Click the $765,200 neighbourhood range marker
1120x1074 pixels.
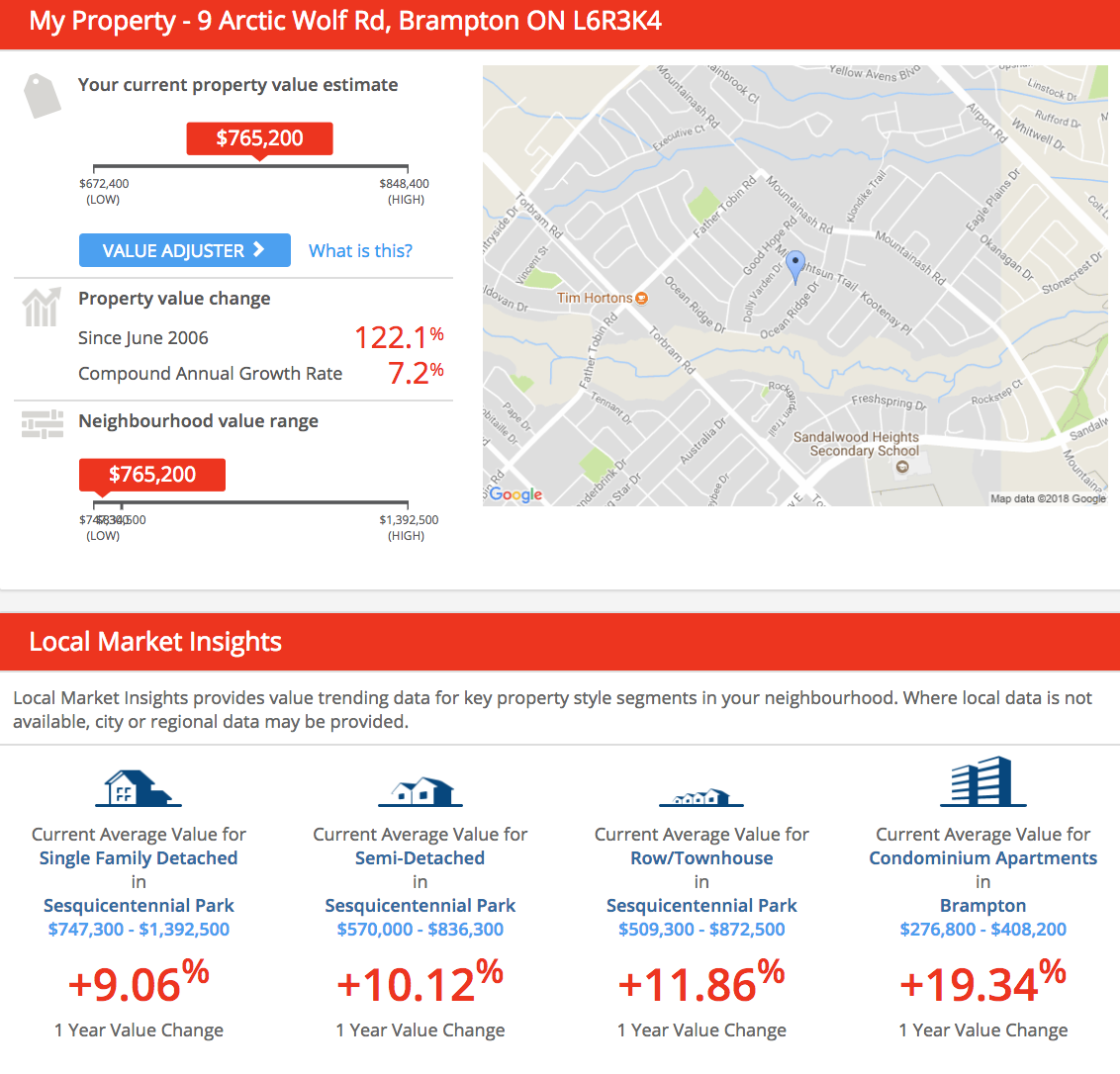pyautogui.click(x=152, y=475)
